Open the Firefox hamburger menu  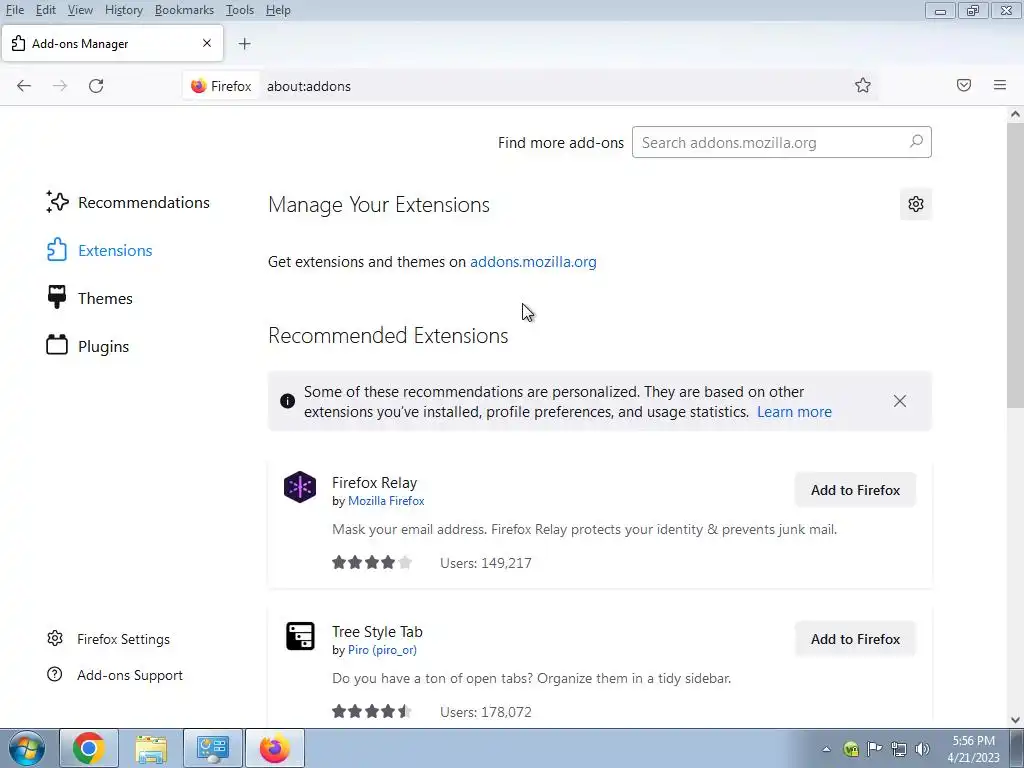tap(1000, 85)
